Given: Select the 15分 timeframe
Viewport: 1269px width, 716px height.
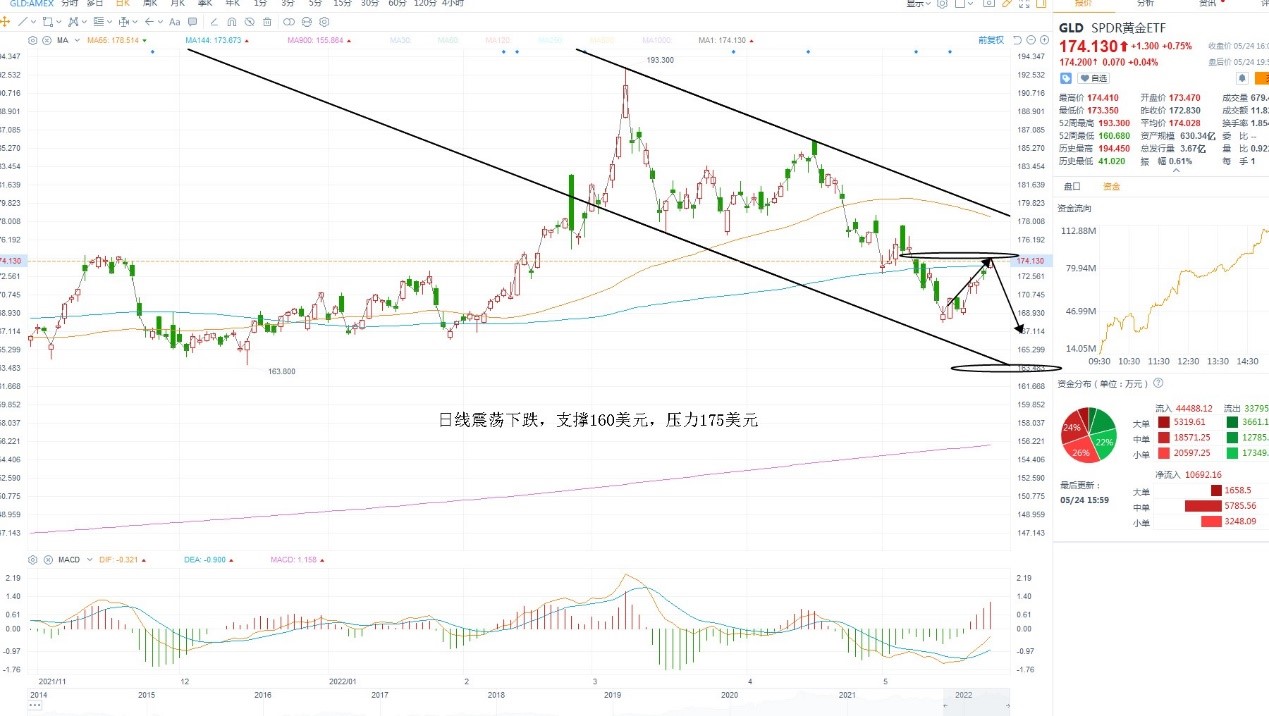Looking at the screenshot, I should coord(343,4).
